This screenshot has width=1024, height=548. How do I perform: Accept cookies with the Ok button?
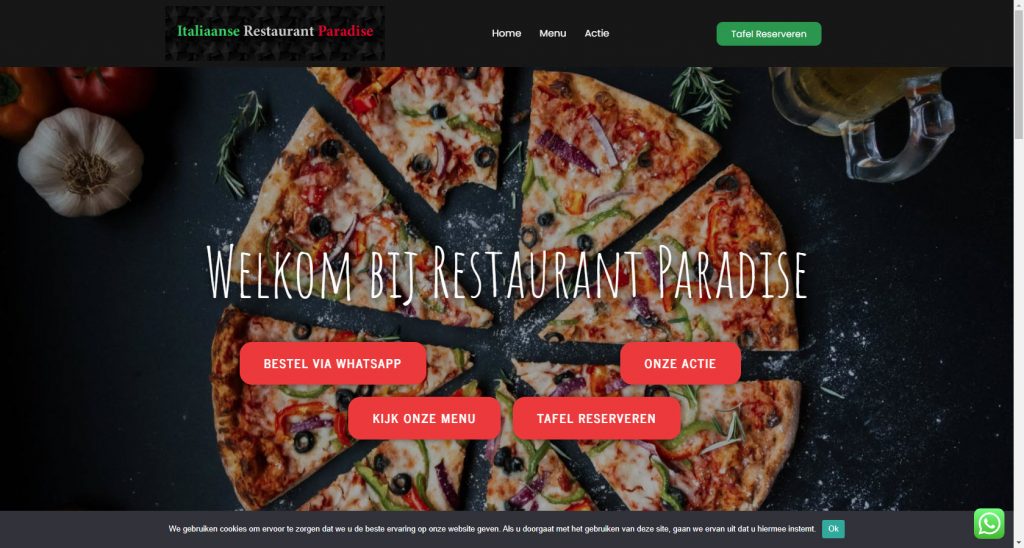point(833,528)
